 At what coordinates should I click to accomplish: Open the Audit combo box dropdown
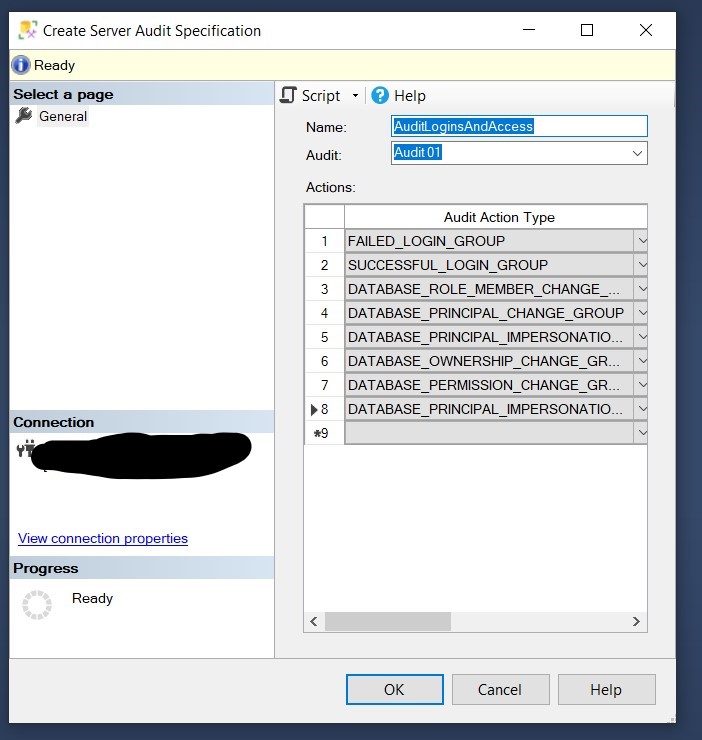point(637,153)
